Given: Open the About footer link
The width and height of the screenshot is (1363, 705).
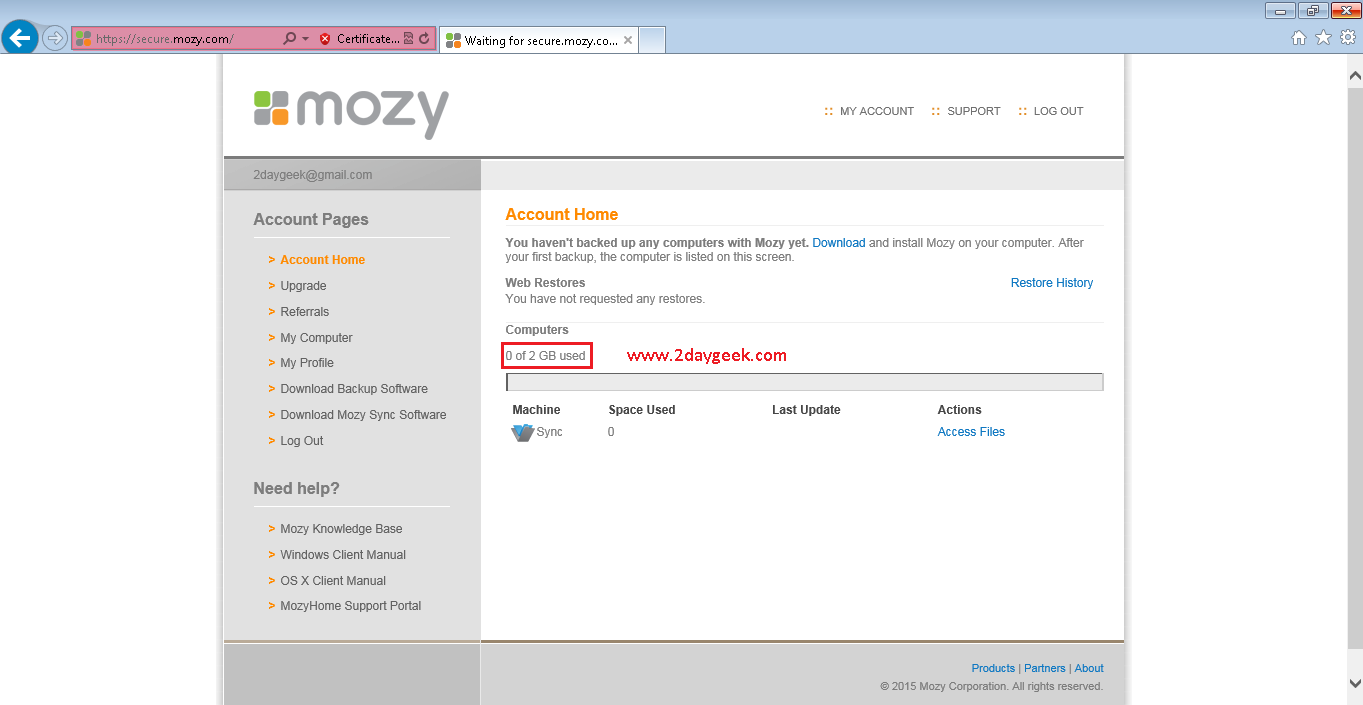Looking at the screenshot, I should click(1089, 668).
